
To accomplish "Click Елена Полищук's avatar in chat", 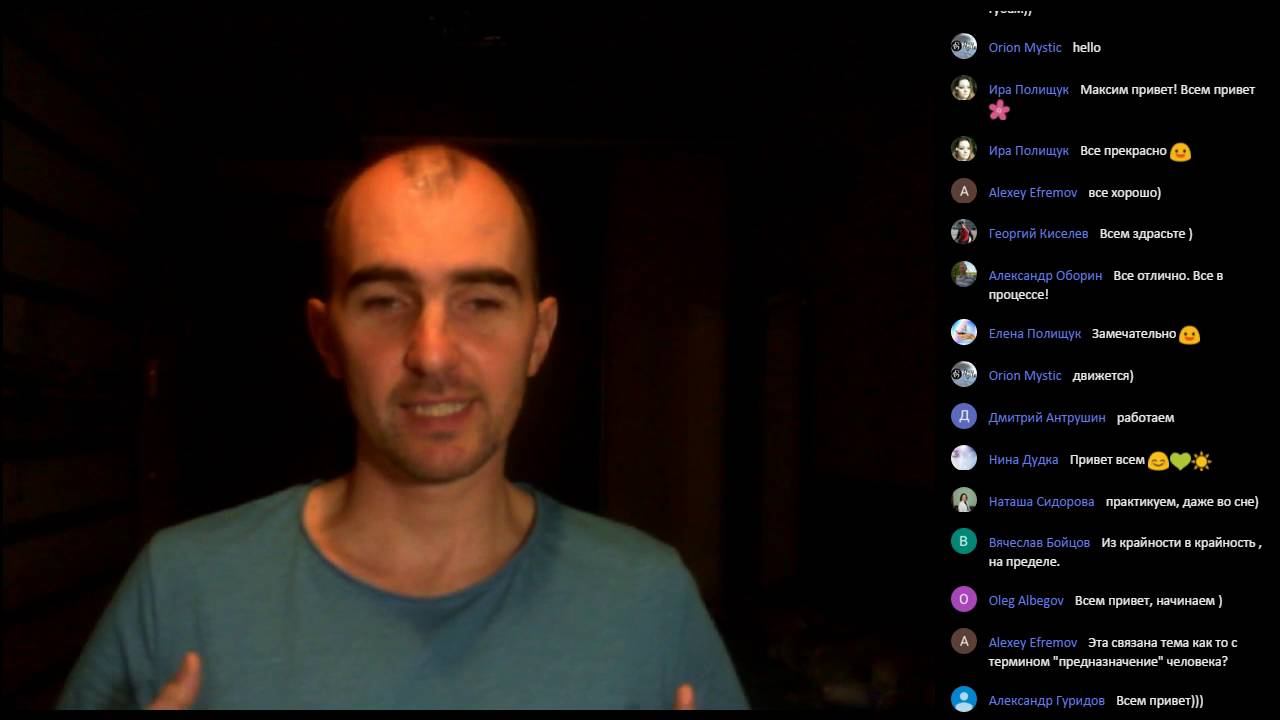I will (x=963, y=332).
